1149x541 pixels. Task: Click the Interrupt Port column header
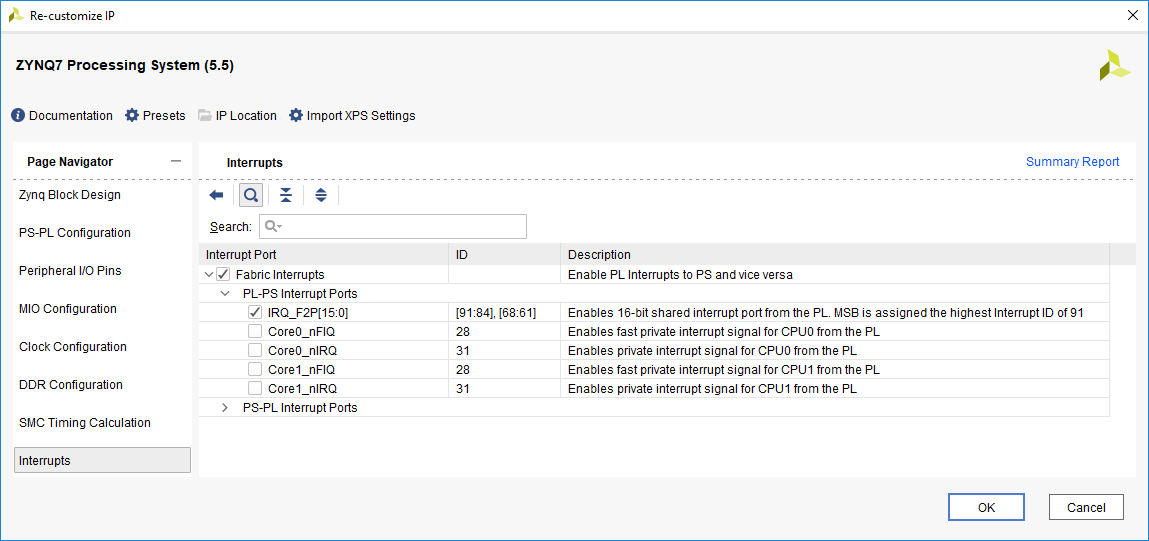(324, 255)
